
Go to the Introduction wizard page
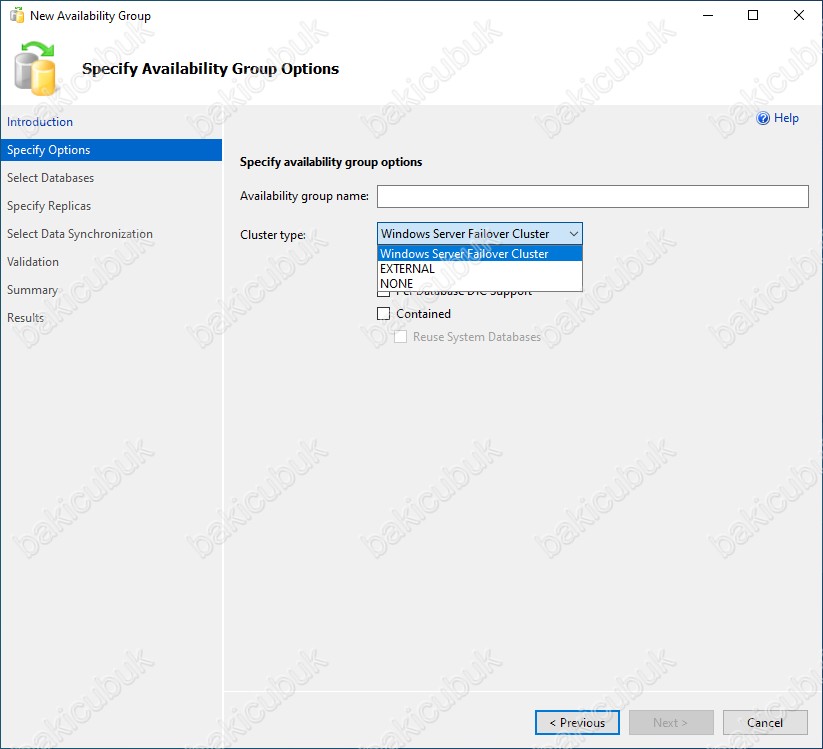[x=40, y=122]
